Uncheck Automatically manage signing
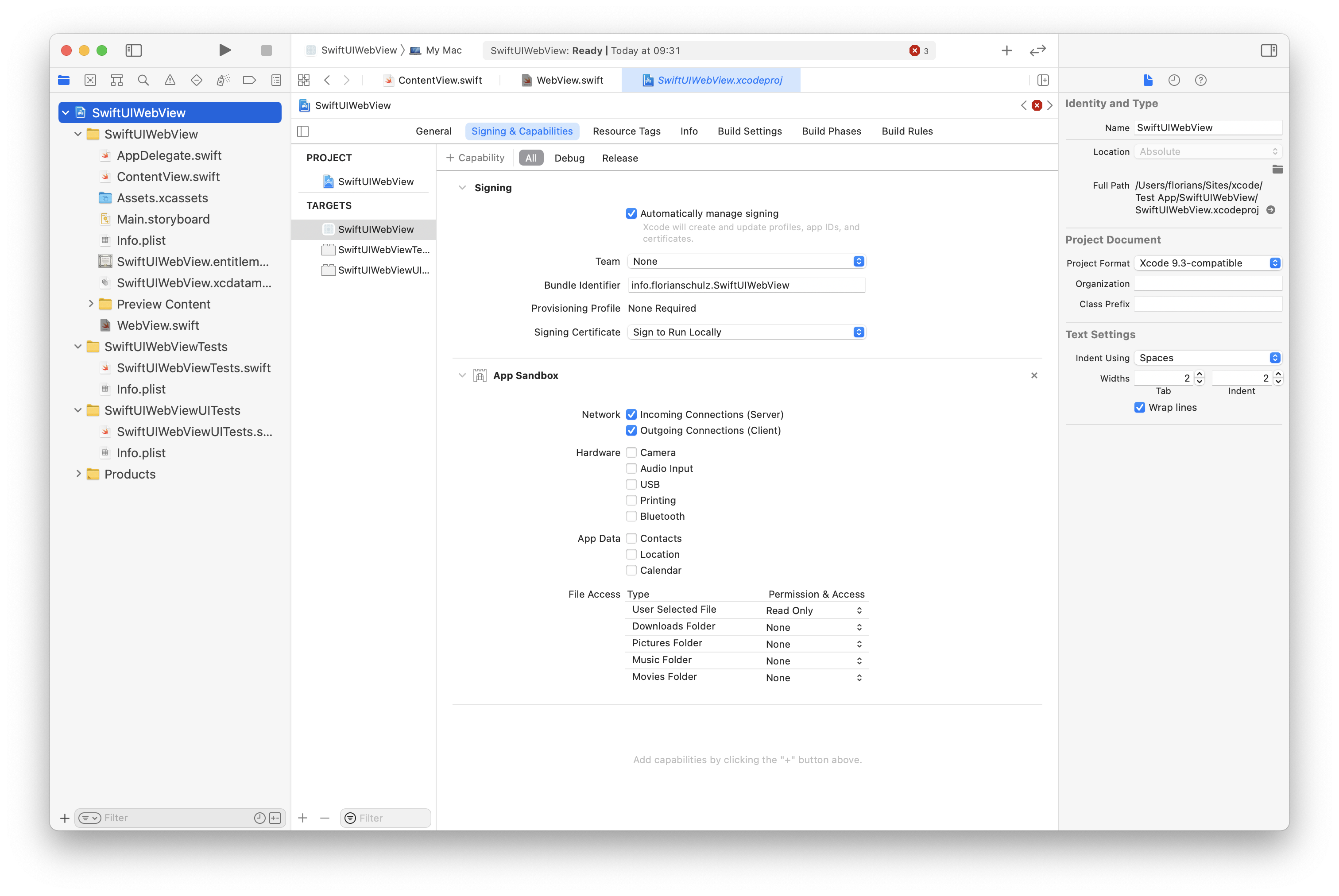The width and height of the screenshot is (1339, 896). point(631,213)
